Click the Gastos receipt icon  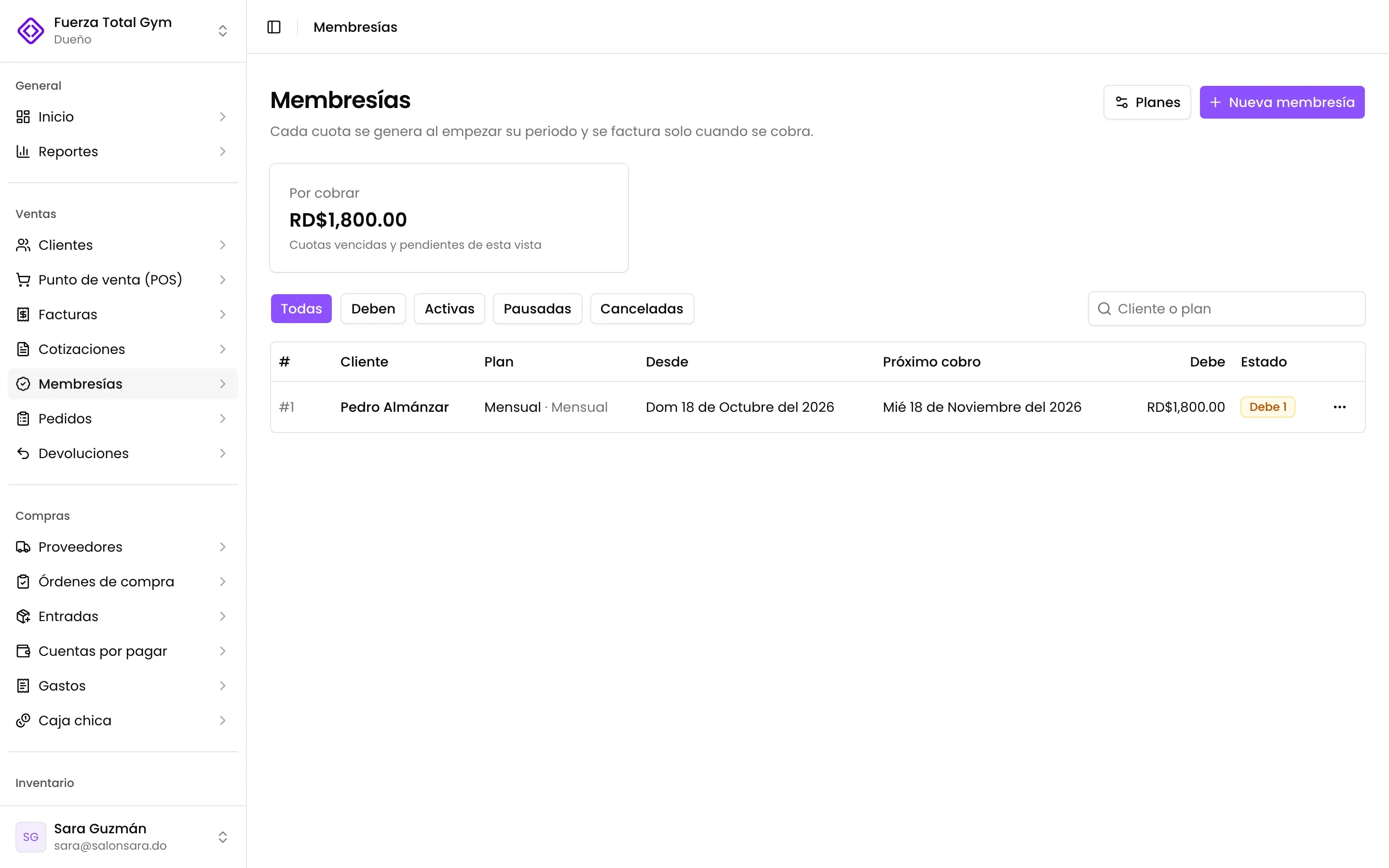point(23,686)
